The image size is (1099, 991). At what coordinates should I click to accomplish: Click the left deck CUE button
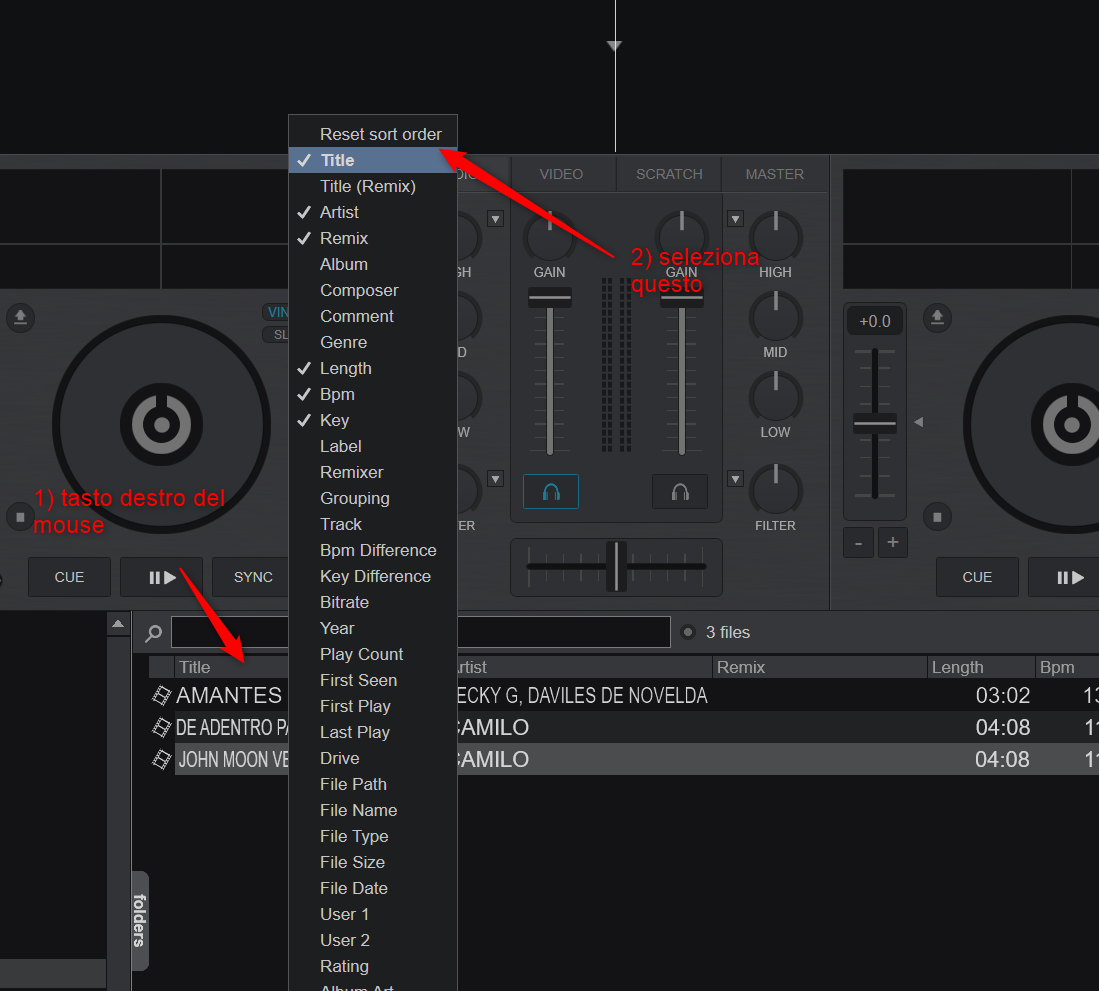tap(69, 577)
